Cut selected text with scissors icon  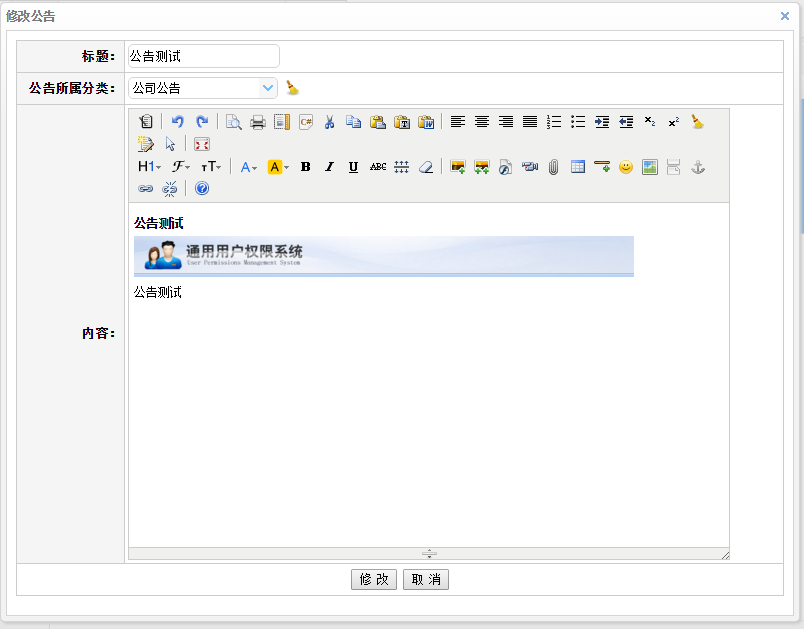coord(330,121)
